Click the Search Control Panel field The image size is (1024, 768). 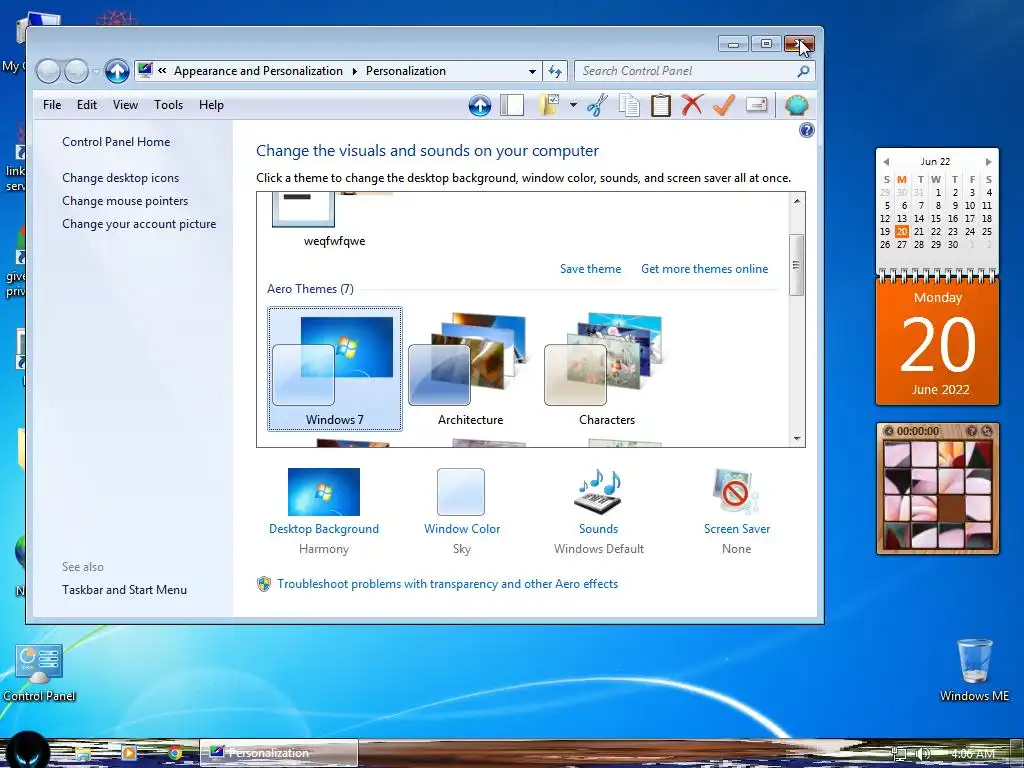click(695, 71)
